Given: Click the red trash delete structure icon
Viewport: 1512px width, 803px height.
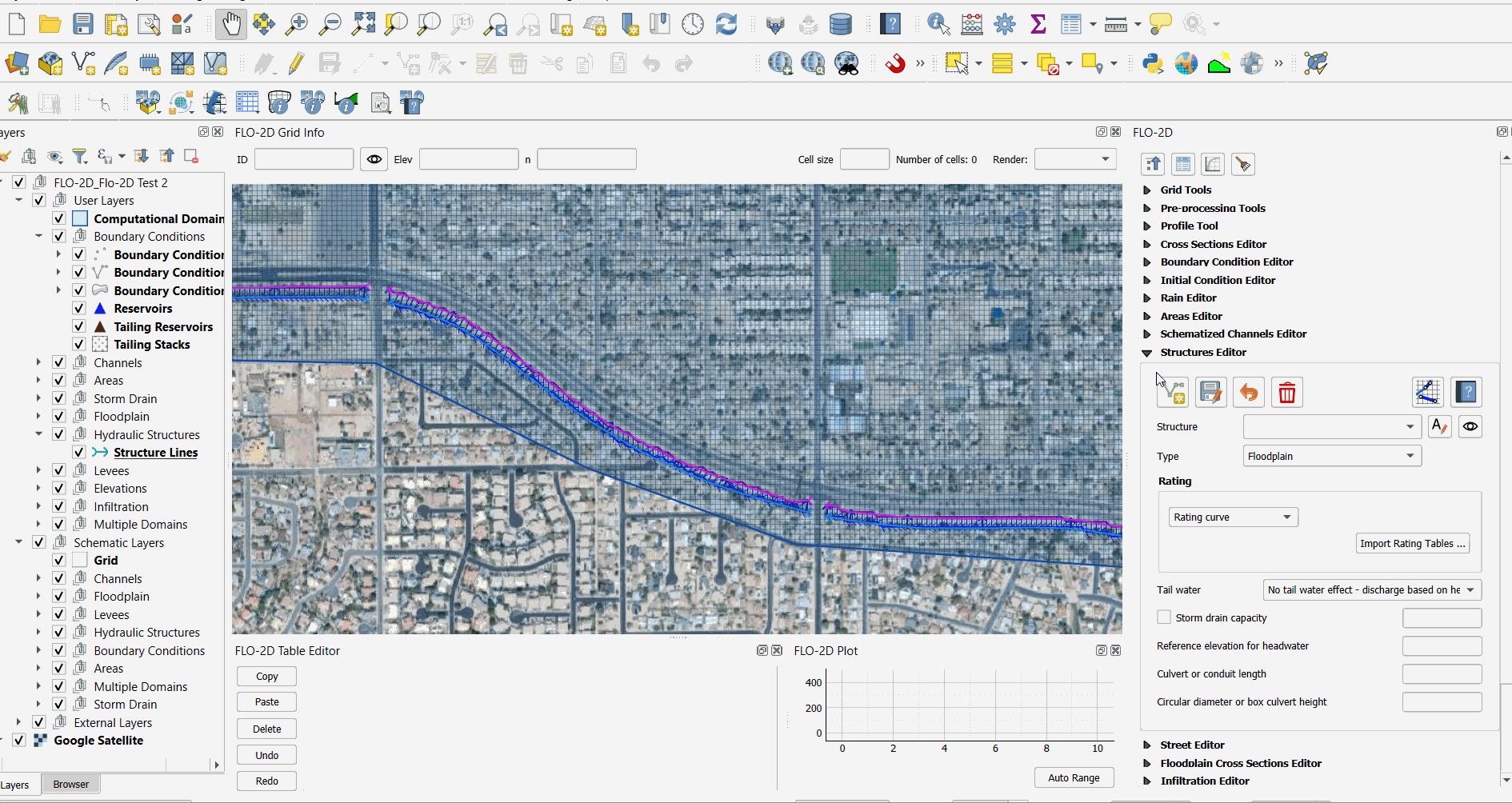Looking at the screenshot, I should [1286, 393].
